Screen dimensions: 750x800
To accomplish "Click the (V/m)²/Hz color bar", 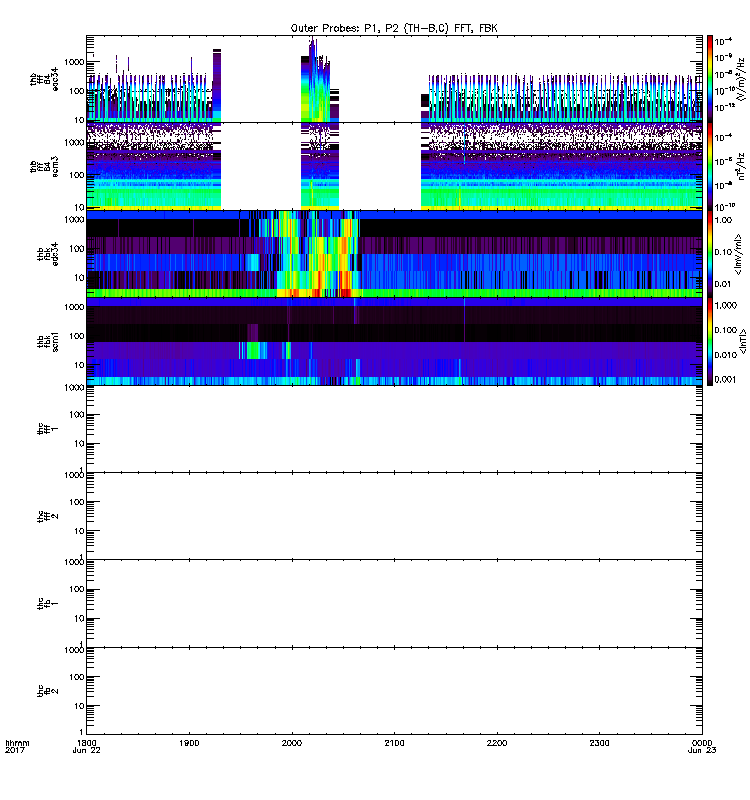I will click(x=710, y=79).
